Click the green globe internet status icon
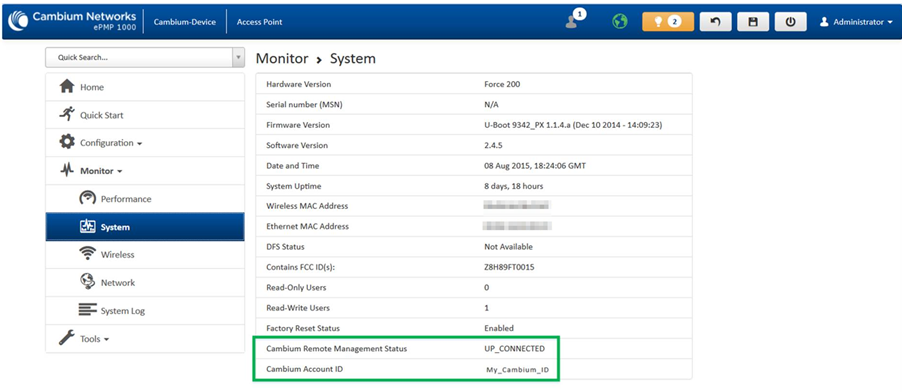This screenshot has width=902, height=392. (x=620, y=22)
